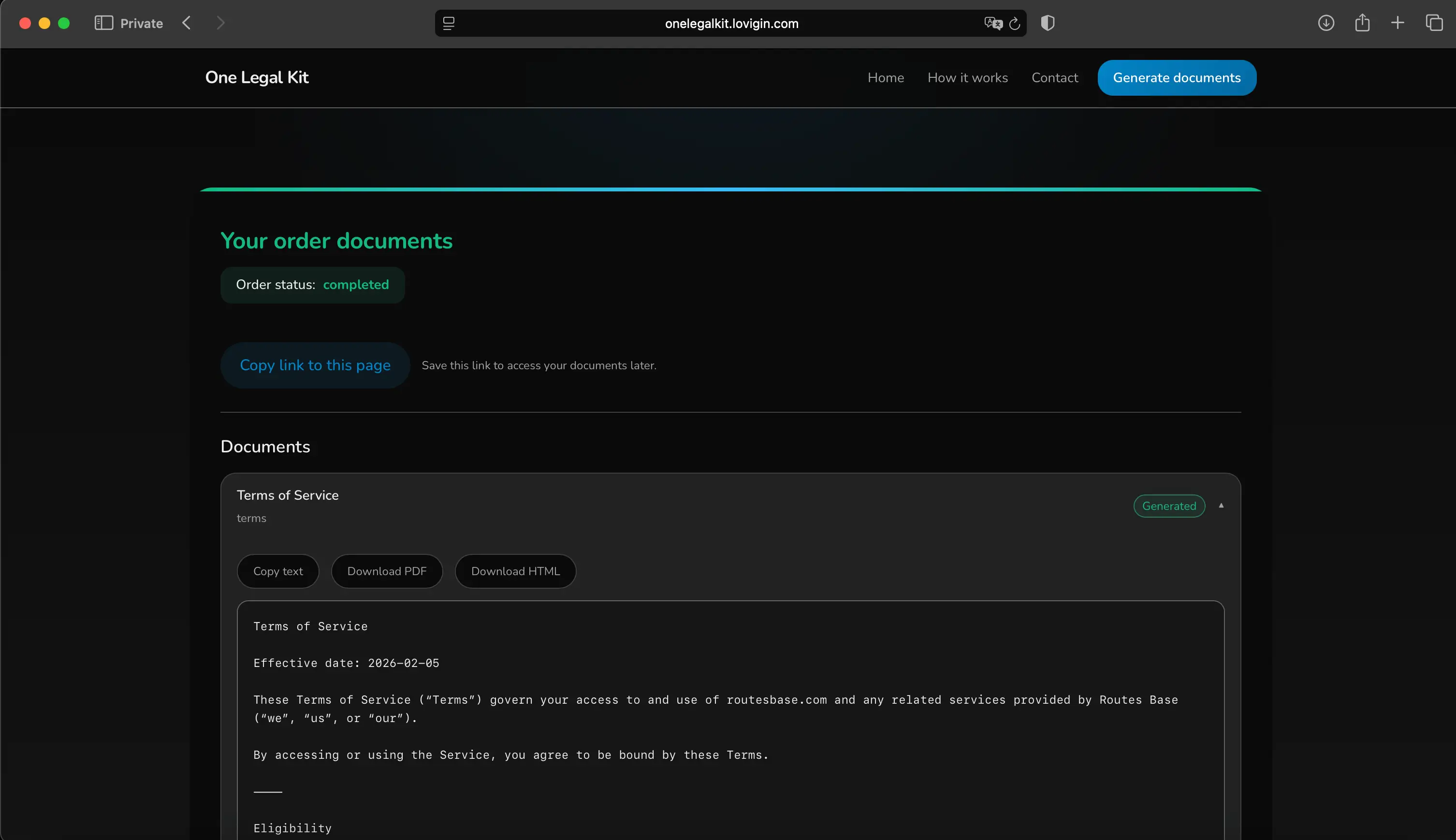This screenshot has height=840, width=1456.
Task: Open the webpage translation options
Action: 992,23
